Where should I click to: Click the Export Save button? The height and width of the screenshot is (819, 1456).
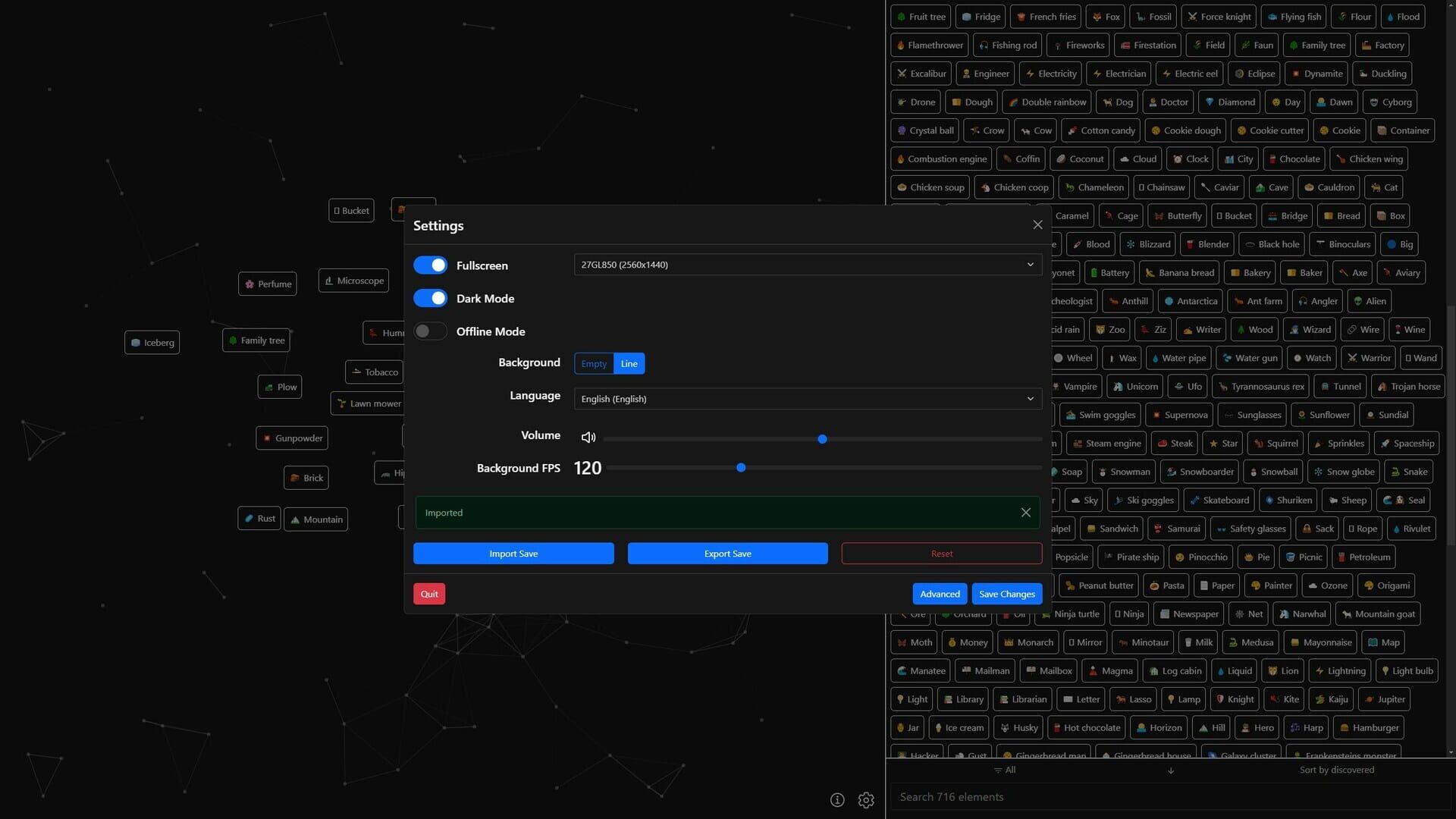click(727, 553)
